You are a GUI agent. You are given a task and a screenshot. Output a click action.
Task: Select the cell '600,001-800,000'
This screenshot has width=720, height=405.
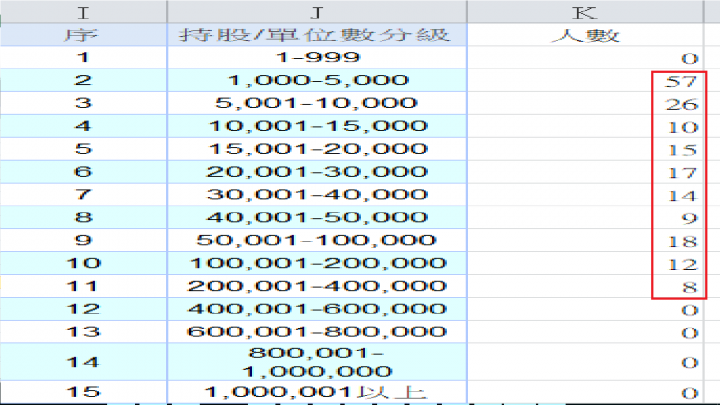[317, 332]
